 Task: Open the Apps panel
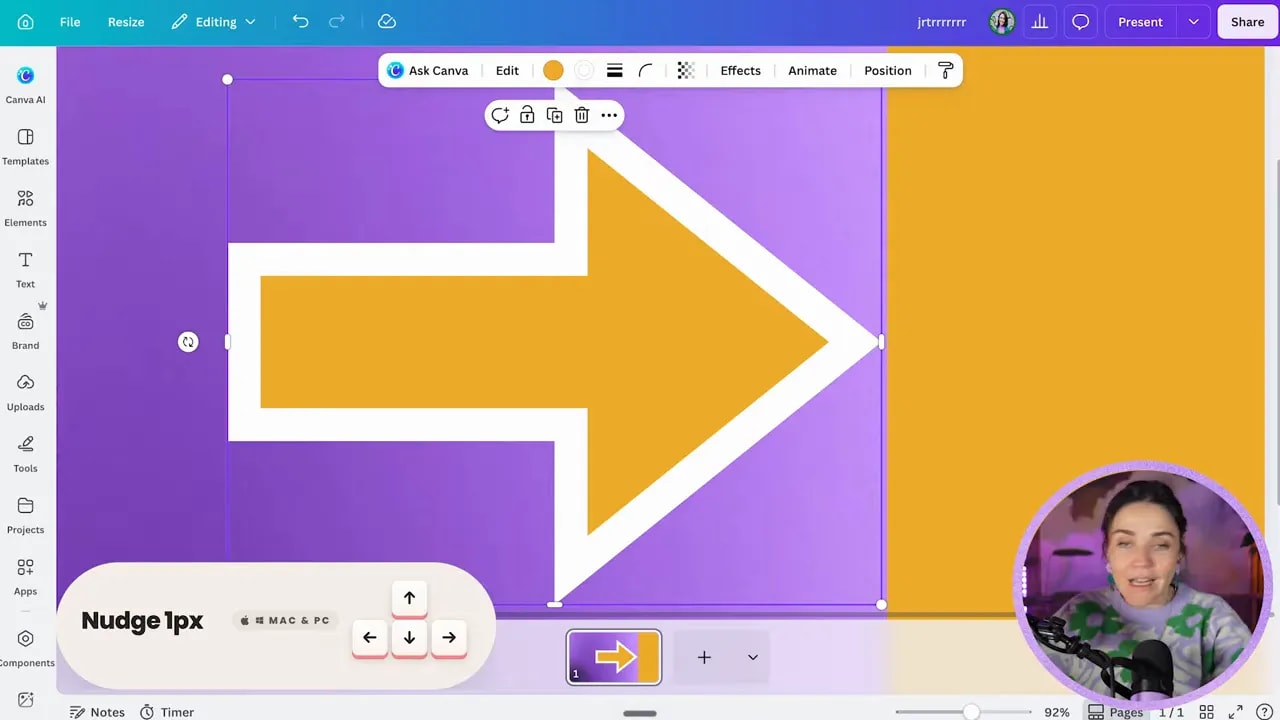[26, 577]
